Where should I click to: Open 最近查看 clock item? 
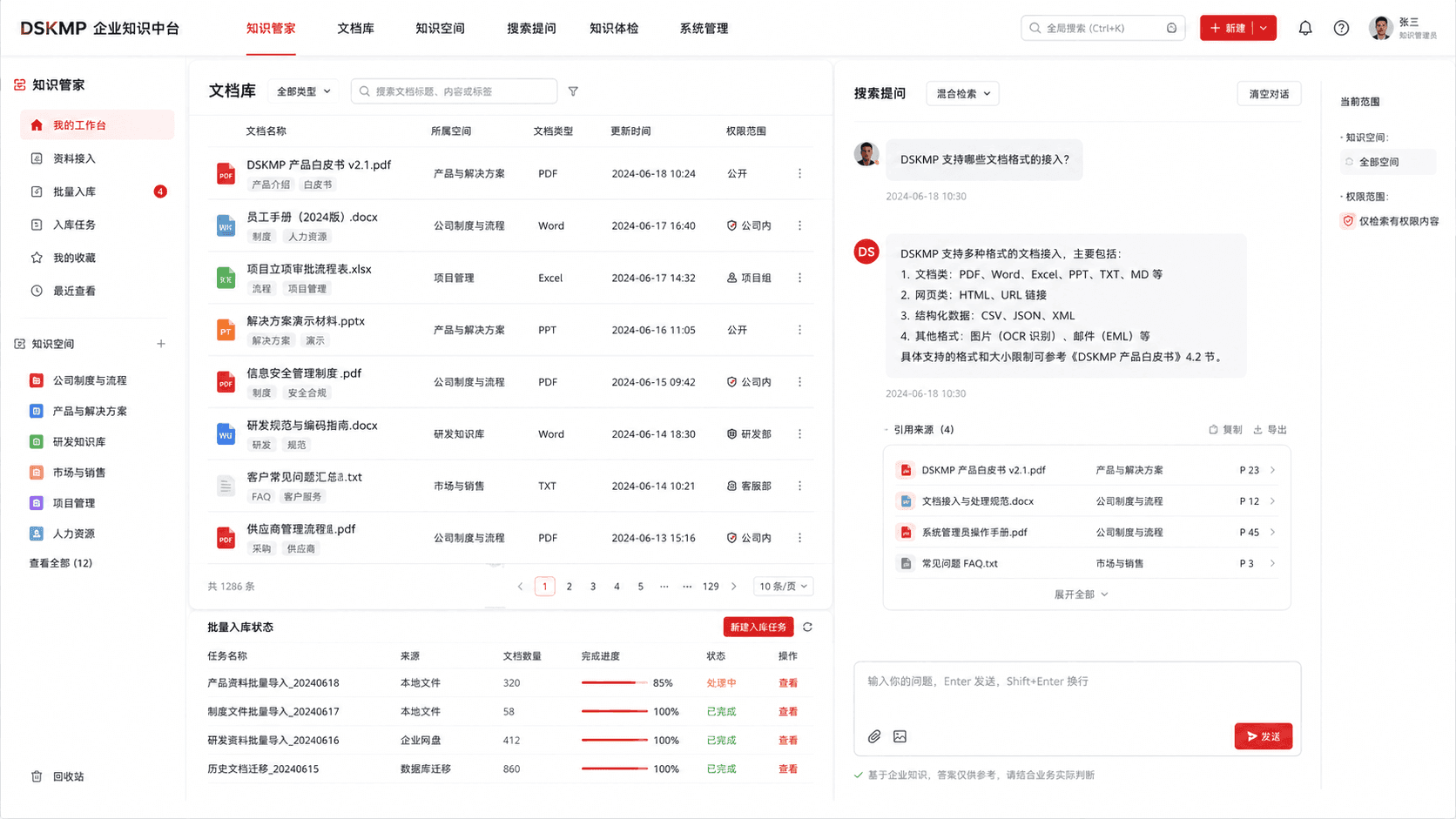click(x=63, y=291)
